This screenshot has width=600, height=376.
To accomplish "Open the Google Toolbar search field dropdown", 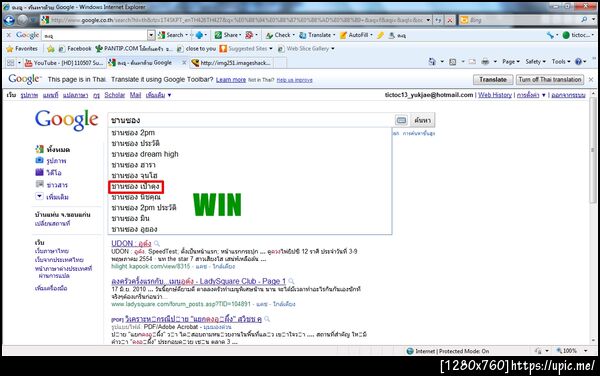I will (x=151, y=36).
